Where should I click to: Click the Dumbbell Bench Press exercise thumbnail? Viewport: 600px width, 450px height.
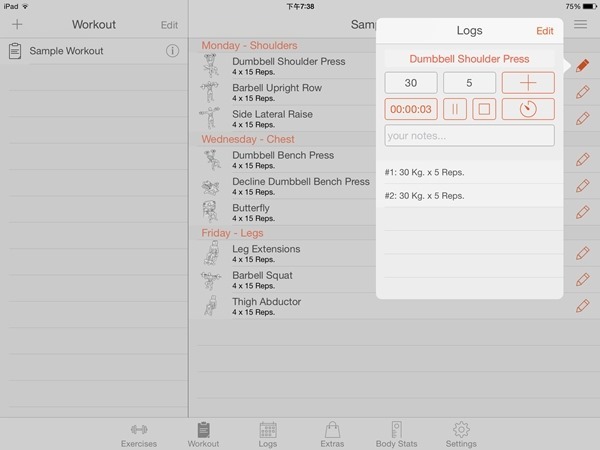pos(212,160)
